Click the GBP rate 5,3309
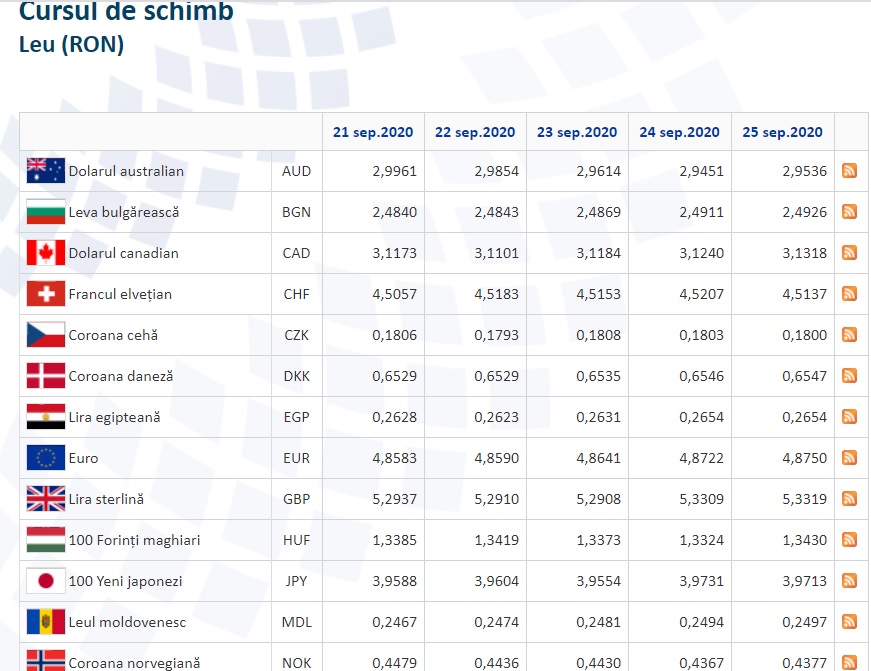The height and width of the screenshot is (671, 871). coord(702,499)
